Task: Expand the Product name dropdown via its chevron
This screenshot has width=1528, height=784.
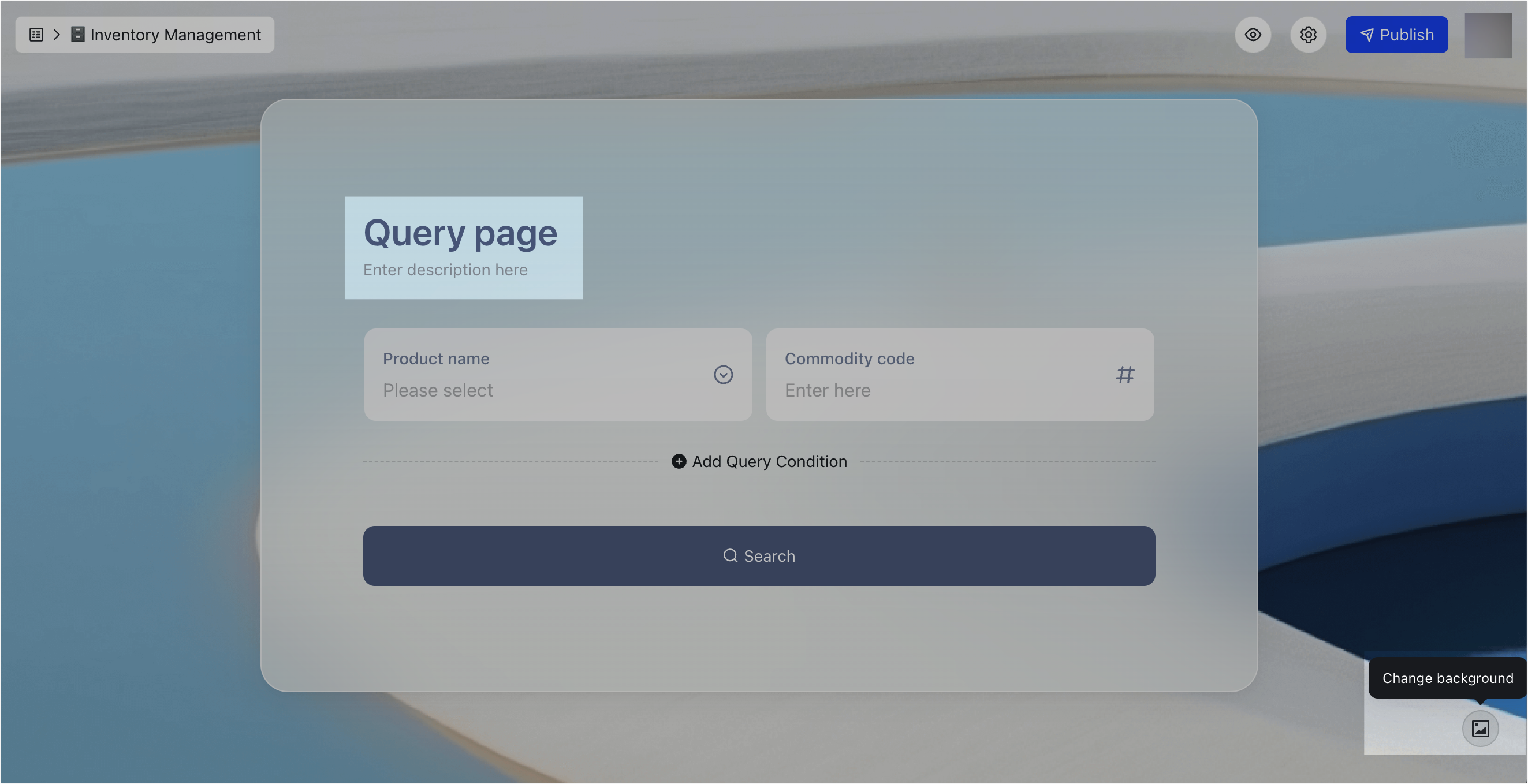Action: 722,374
